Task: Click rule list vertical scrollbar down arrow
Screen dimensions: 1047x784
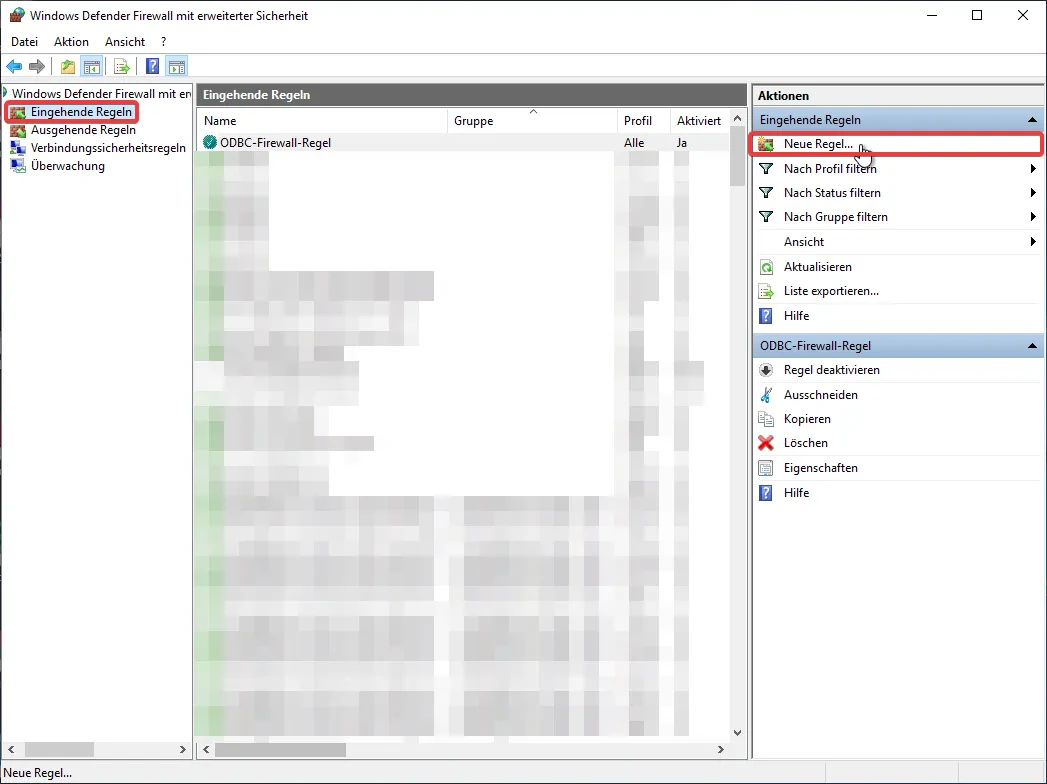Action: point(737,732)
